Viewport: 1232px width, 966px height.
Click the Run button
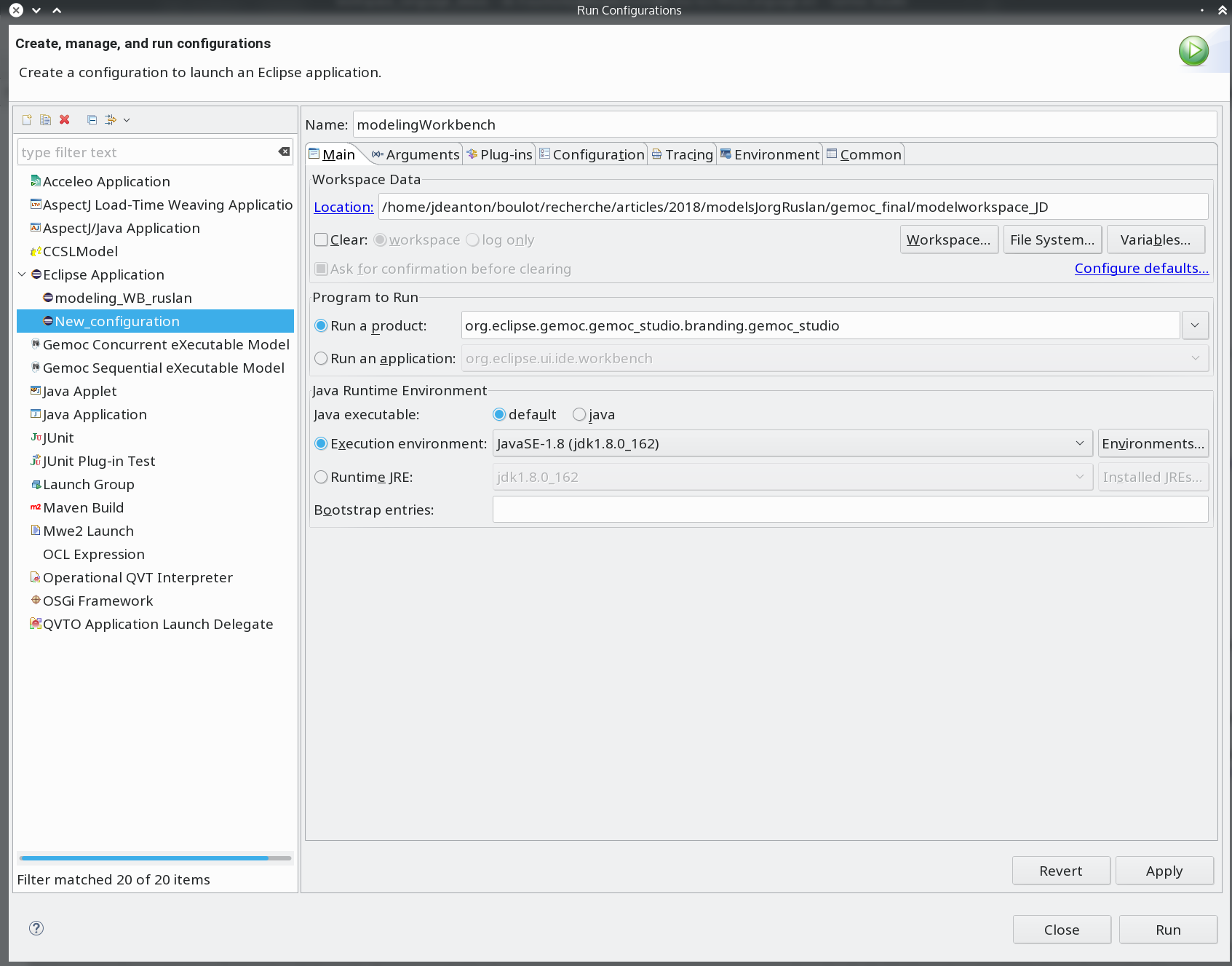coord(1168,930)
